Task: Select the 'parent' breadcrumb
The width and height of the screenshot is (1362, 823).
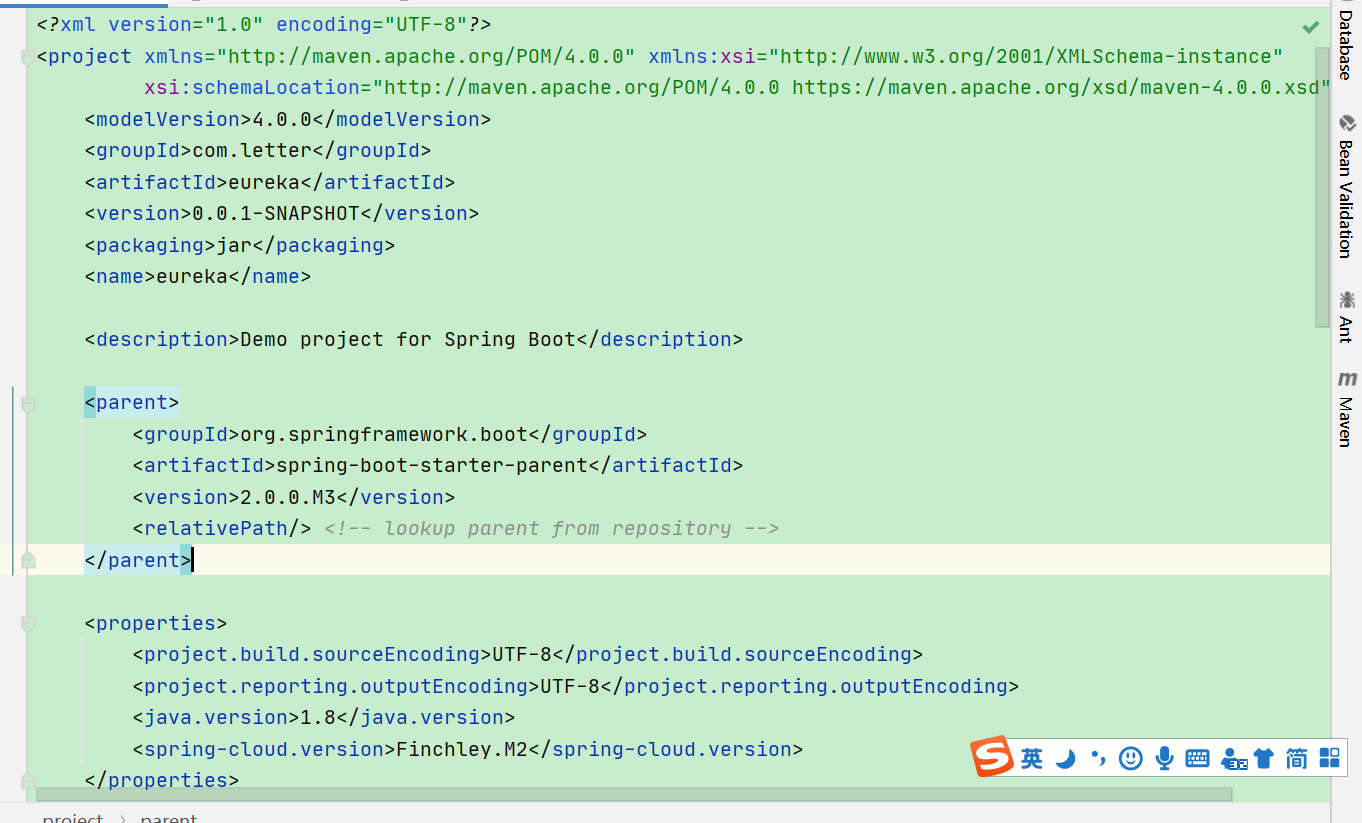Action: tap(168, 817)
